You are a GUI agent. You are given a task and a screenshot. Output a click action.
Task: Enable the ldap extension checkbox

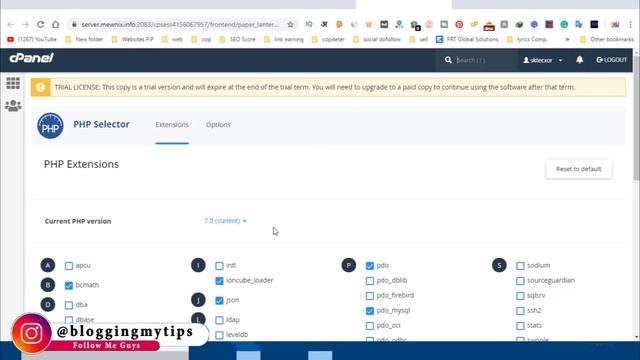[x=219, y=320]
